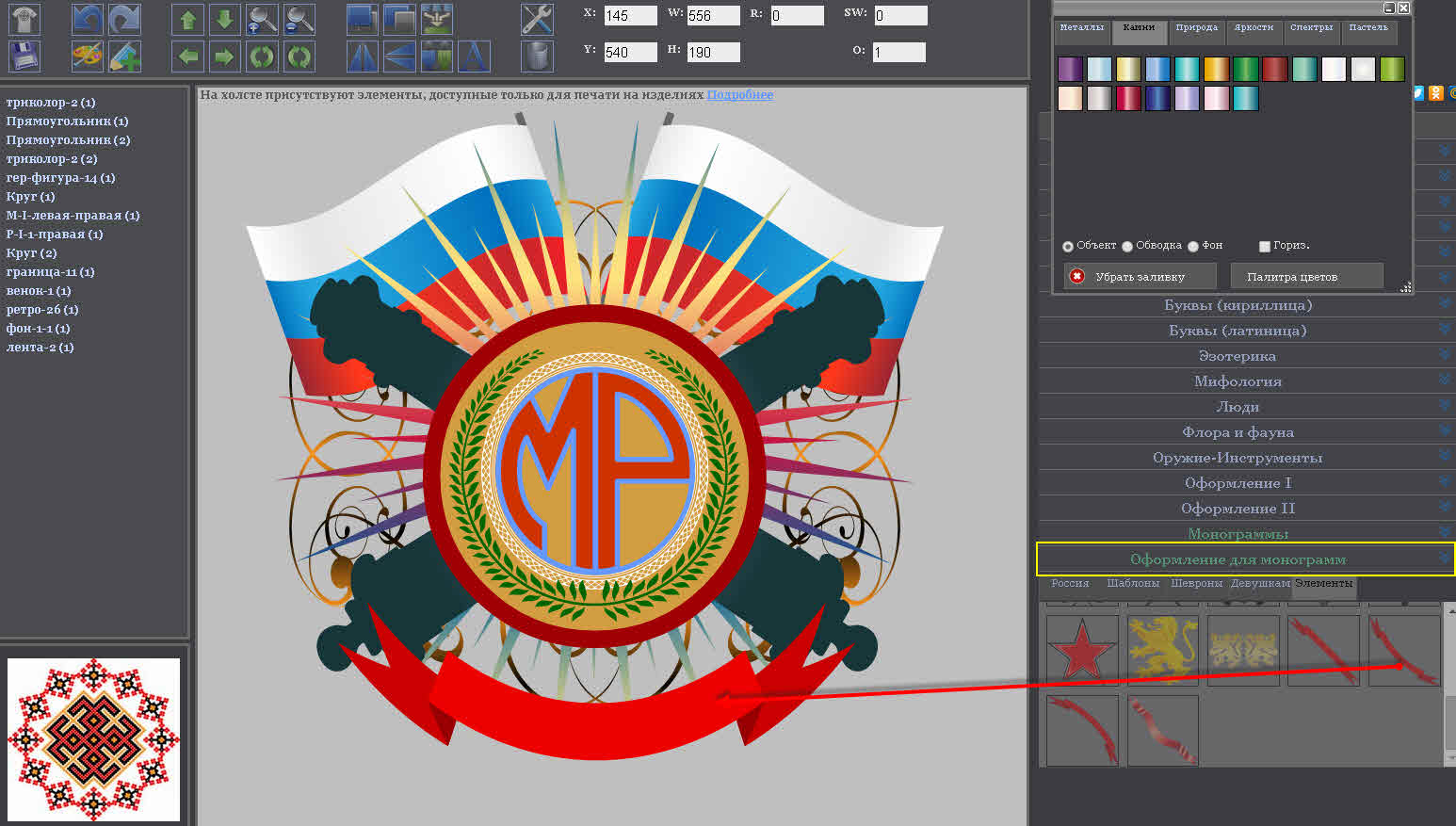Expand the Флора и фауна category
Screen dimensions: 1456x826
(x=1247, y=432)
